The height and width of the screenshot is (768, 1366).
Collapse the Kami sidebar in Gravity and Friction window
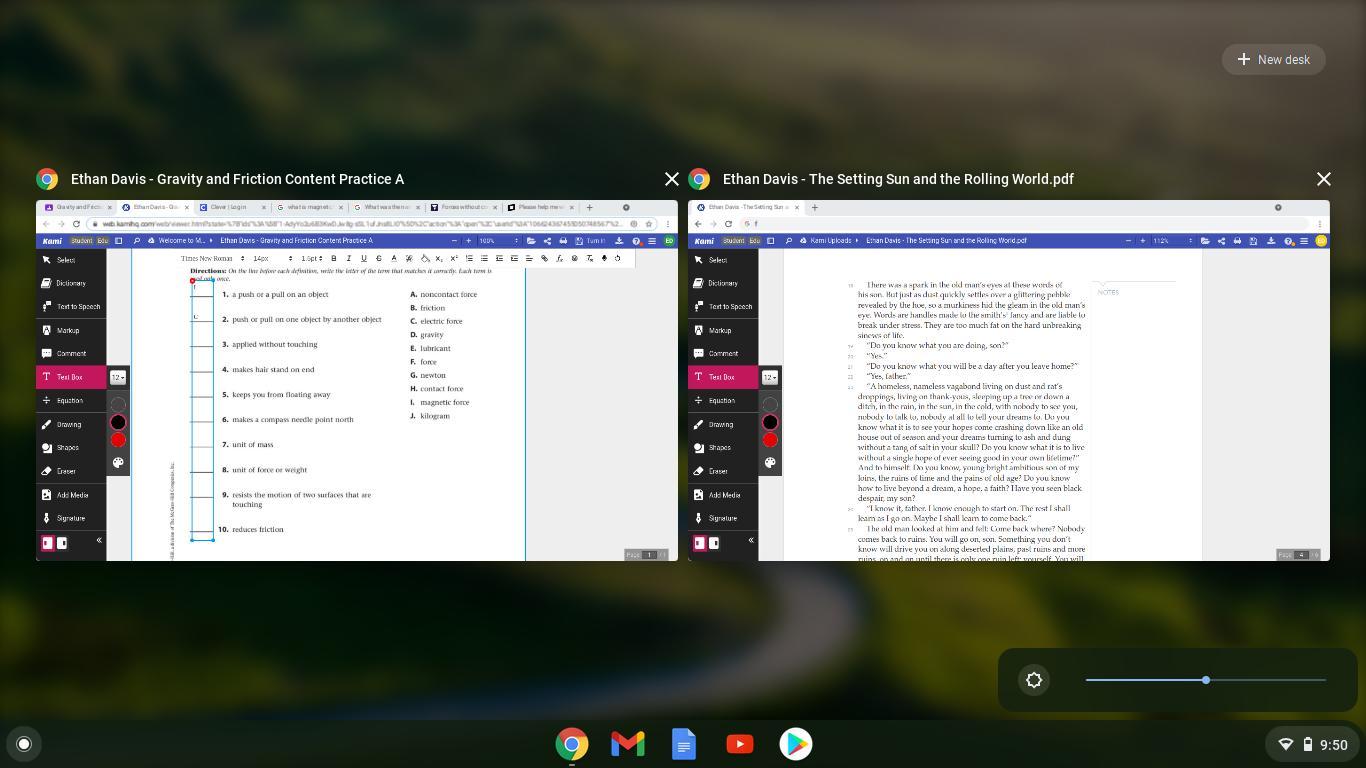point(99,541)
